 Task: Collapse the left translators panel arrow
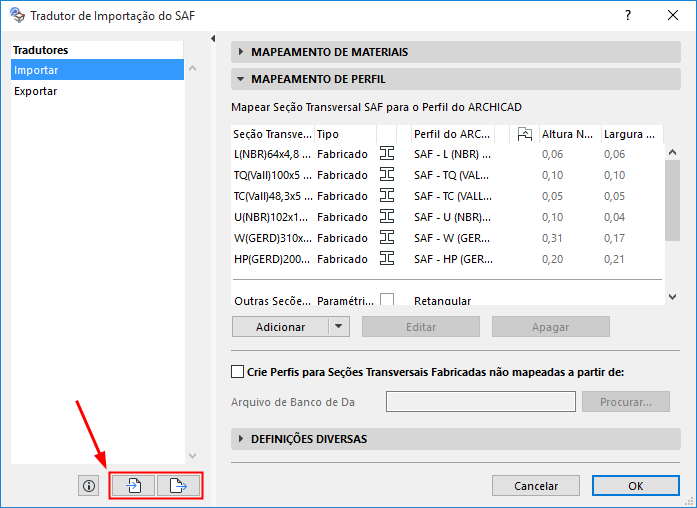(x=213, y=39)
